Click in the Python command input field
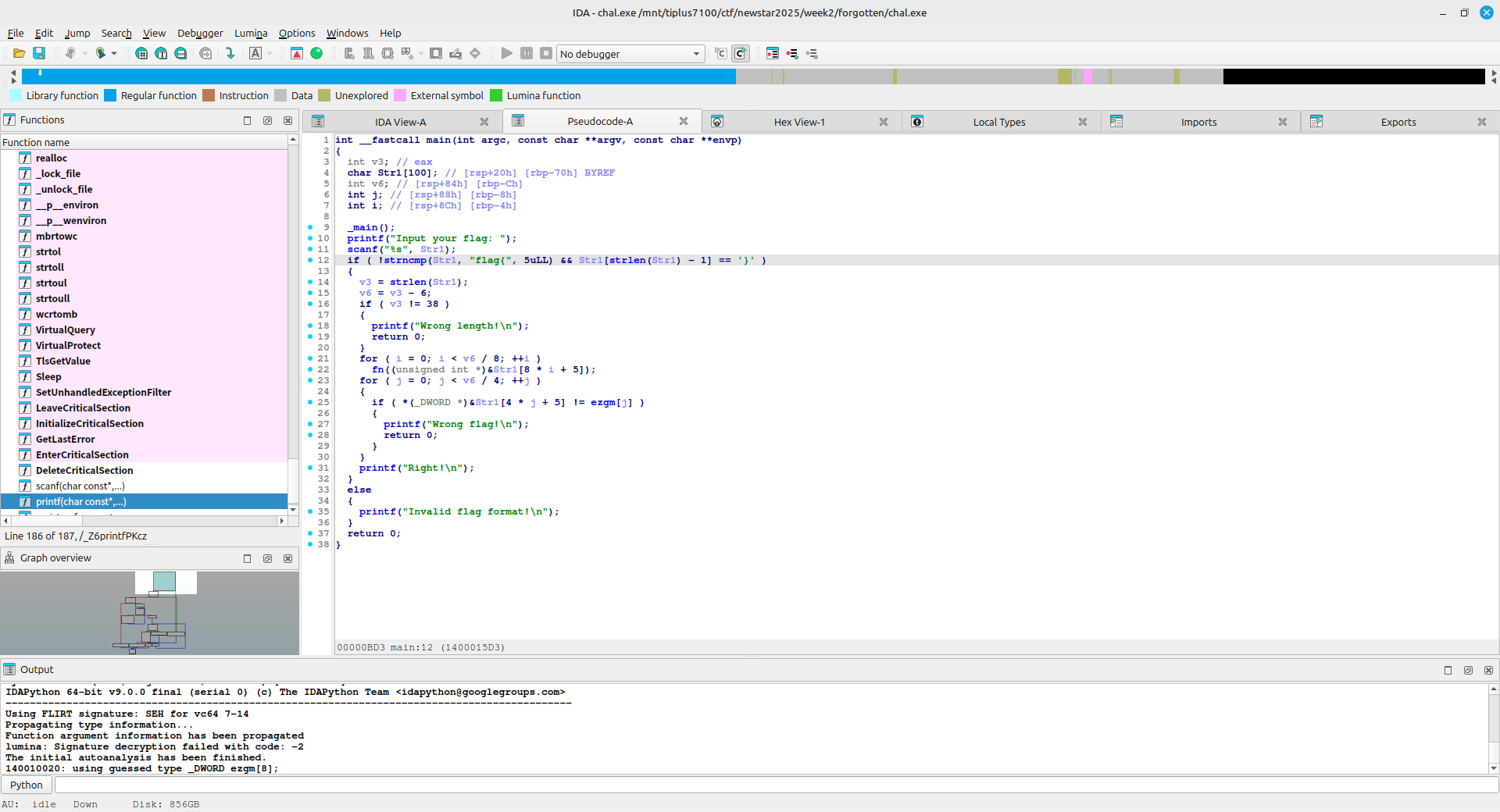This screenshot has width=1500, height=812. [773, 785]
